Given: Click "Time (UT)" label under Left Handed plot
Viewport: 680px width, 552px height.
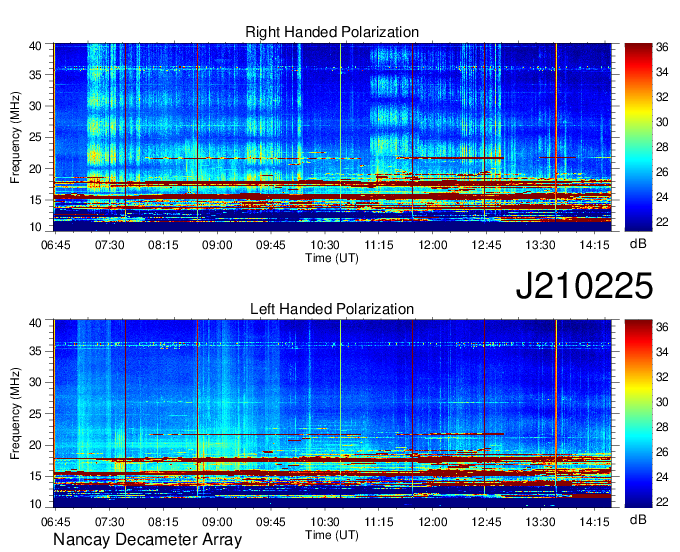Looking at the screenshot, I should (x=332, y=535).
